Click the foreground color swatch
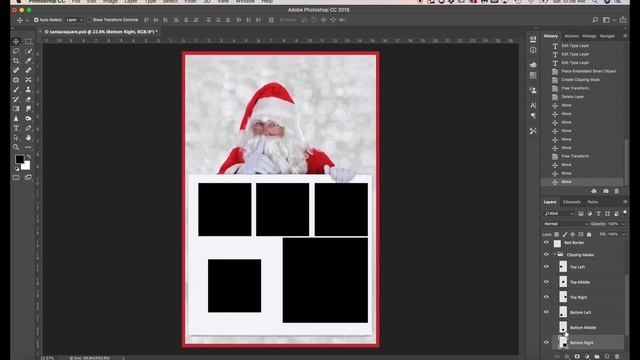The width and height of the screenshot is (640, 360). (20, 159)
